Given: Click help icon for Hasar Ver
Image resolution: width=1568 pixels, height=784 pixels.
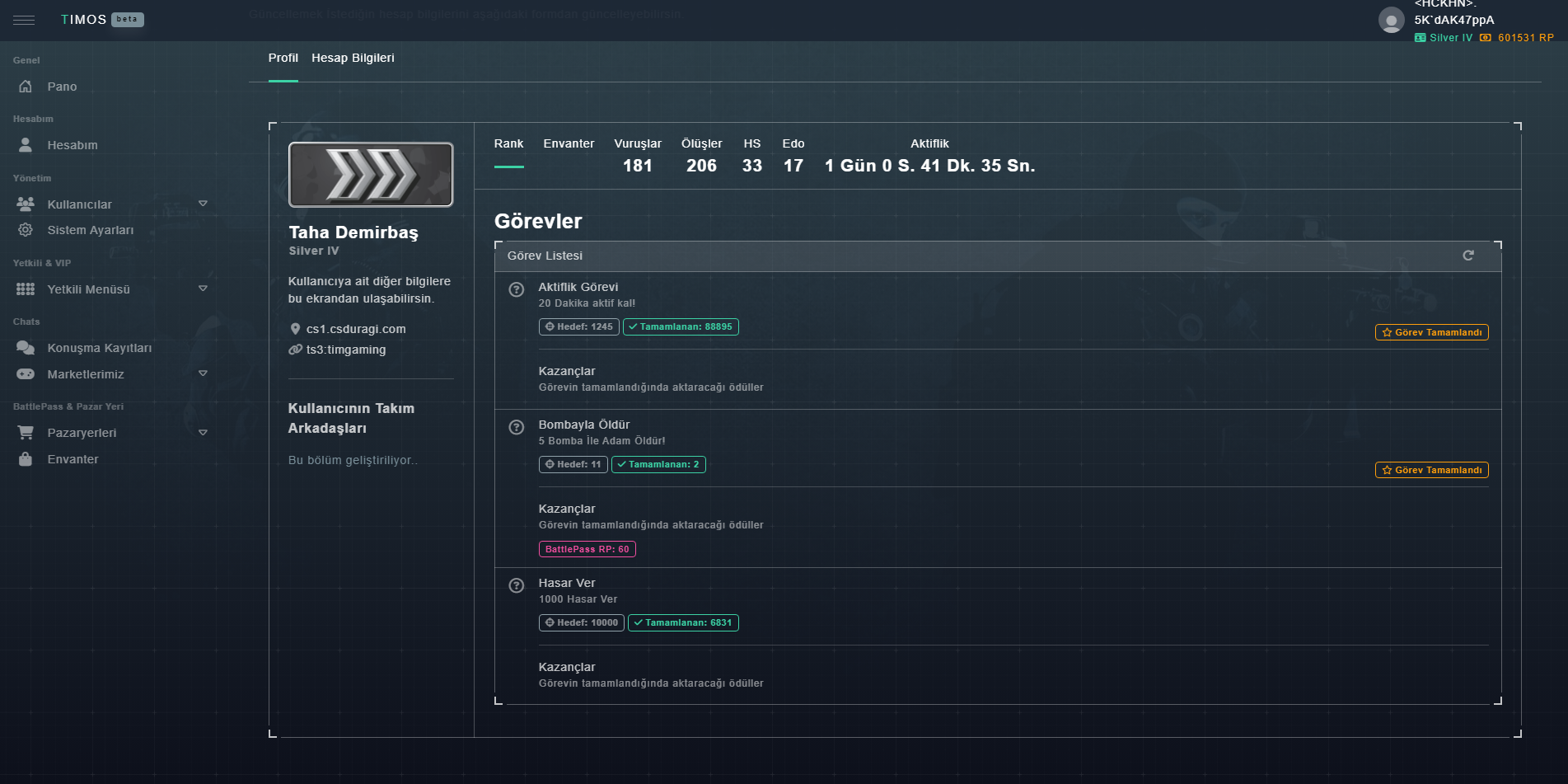Looking at the screenshot, I should tap(517, 585).
